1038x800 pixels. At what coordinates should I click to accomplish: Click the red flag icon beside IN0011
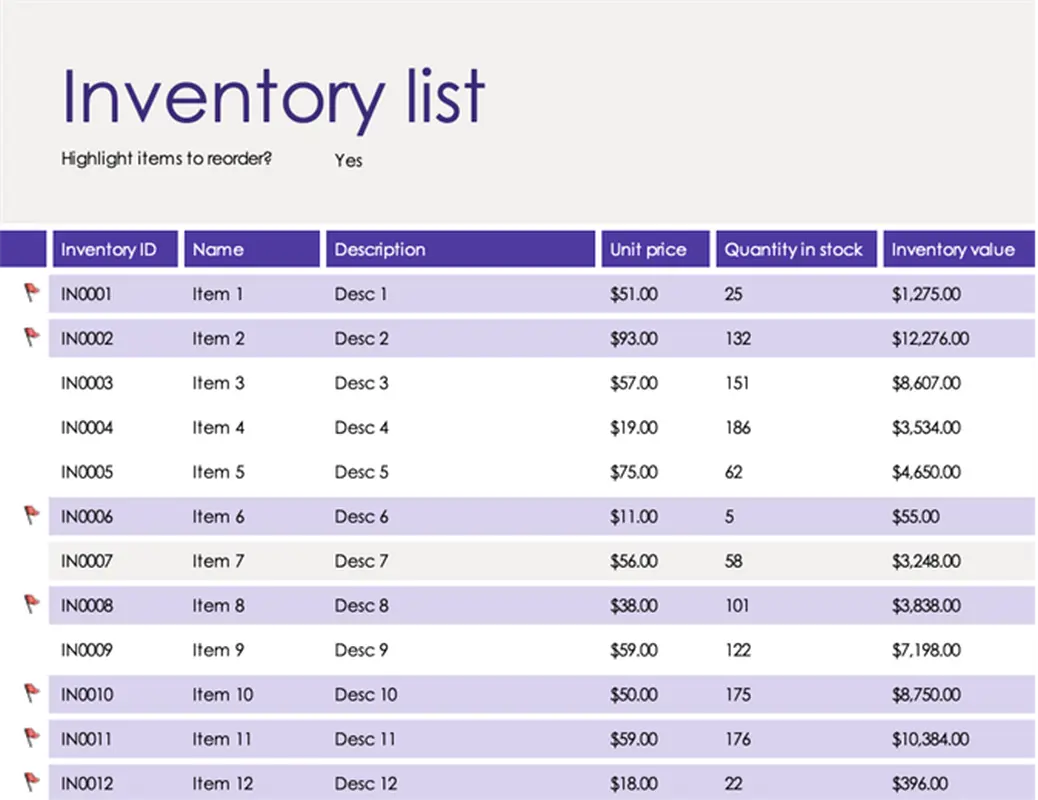click(31, 737)
